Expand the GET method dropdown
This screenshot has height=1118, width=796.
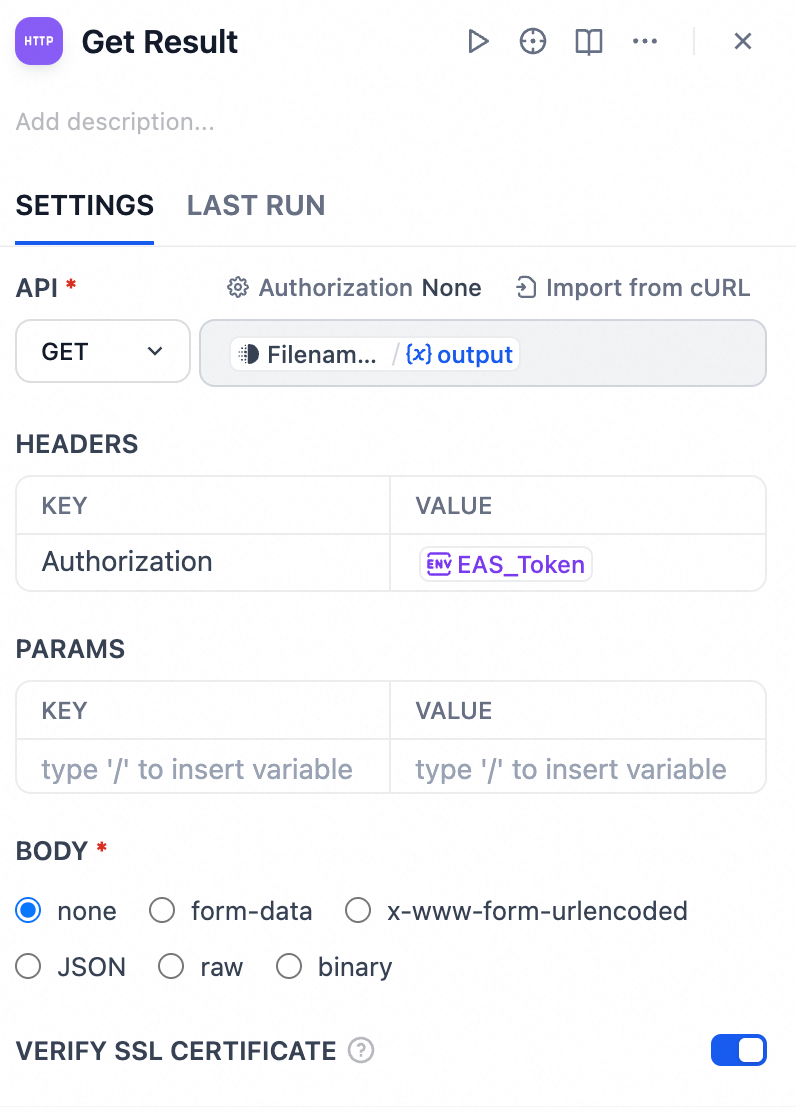tap(103, 351)
